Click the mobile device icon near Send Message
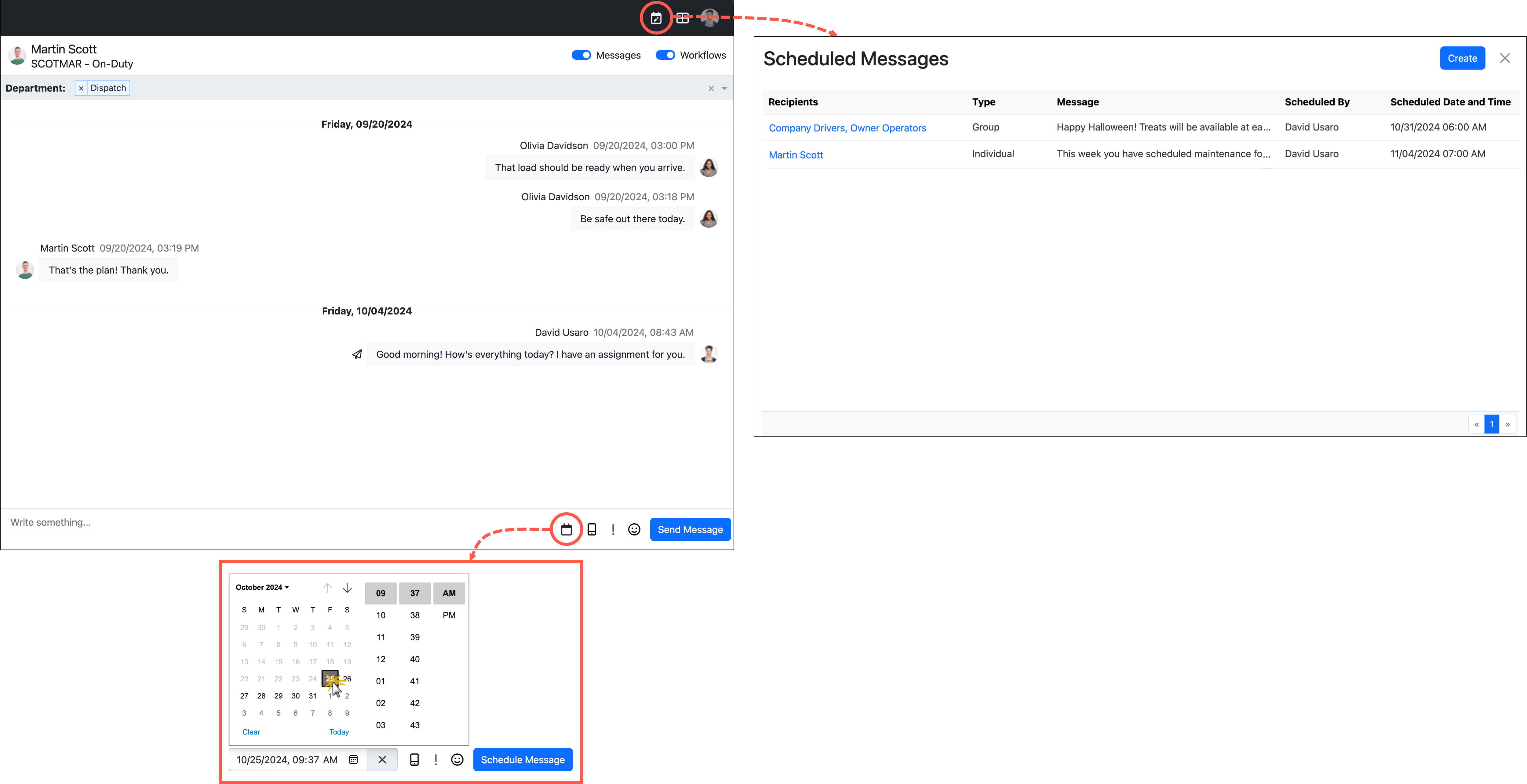 (592, 529)
